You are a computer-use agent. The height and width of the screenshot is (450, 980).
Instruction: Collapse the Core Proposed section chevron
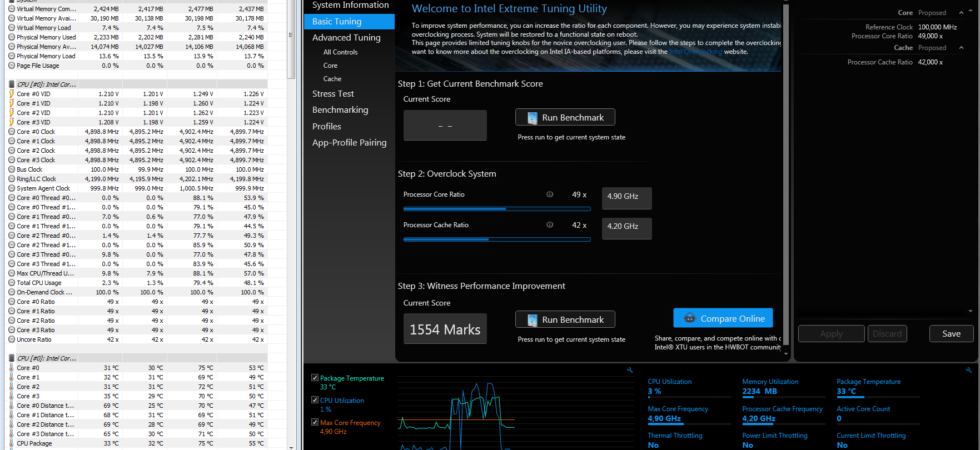(x=961, y=12)
